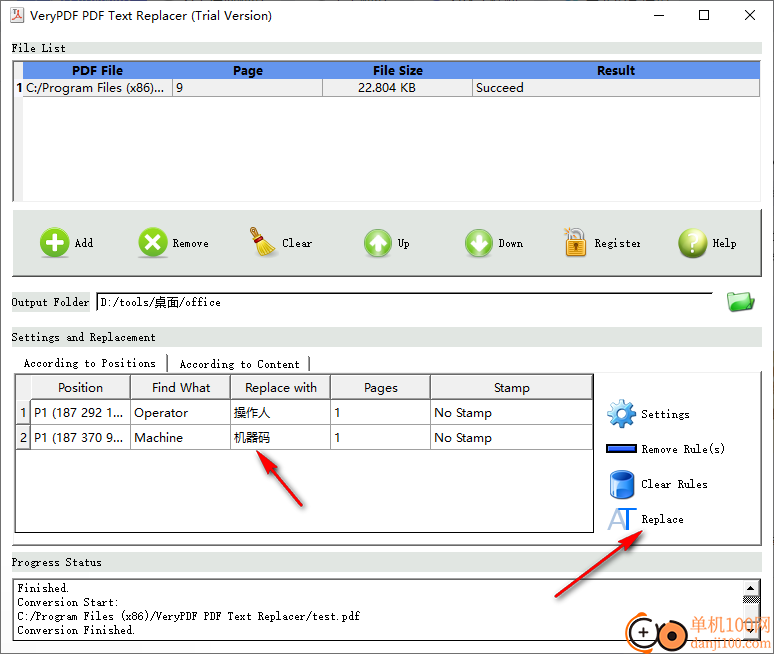Start Replace using the AT icon
The width and height of the screenshot is (774, 654).
tap(622, 519)
